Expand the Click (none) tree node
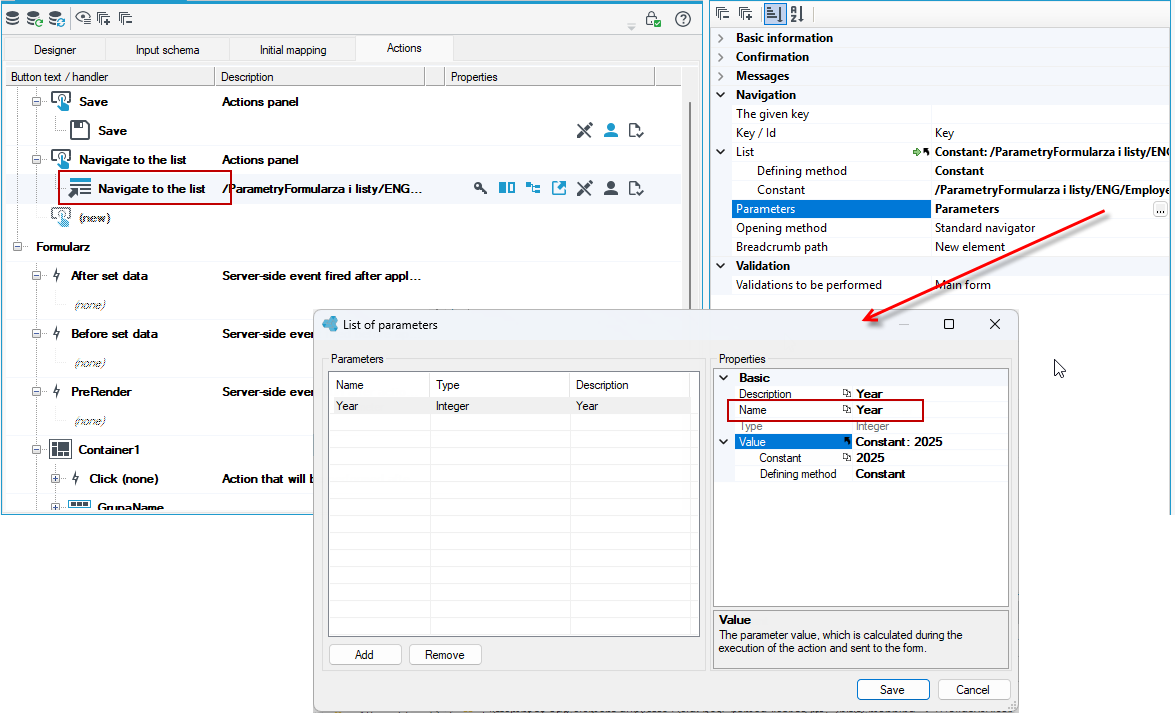1175x718 pixels. tap(55, 478)
